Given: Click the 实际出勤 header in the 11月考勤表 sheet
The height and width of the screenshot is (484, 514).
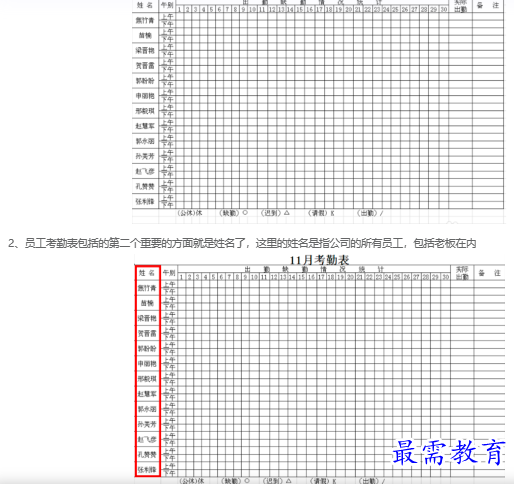Looking at the screenshot, I should [462, 273].
